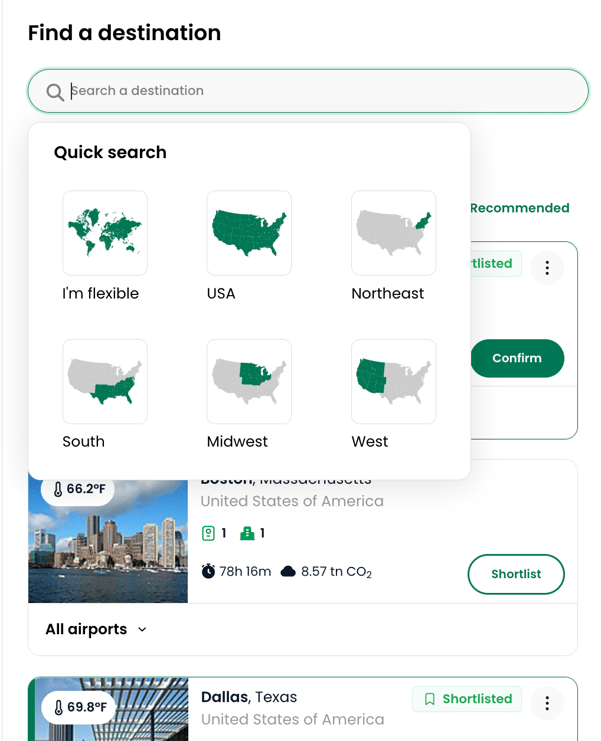The image size is (601, 741).
Task: Select the I'm flexible world map icon
Action: [x=105, y=233]
